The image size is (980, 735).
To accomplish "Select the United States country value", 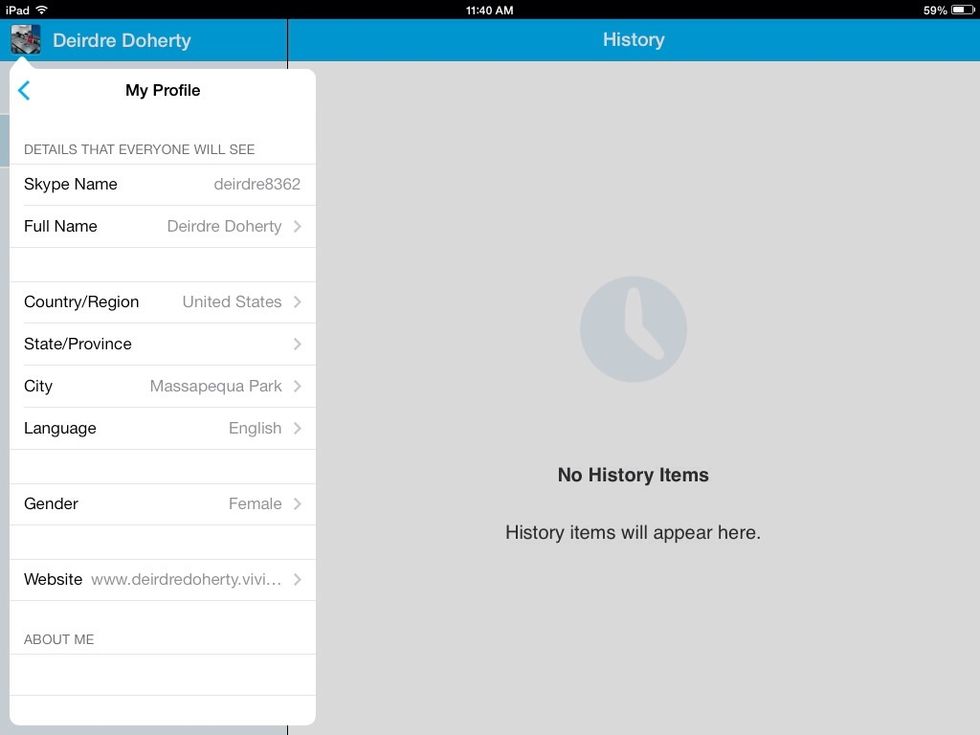I will [232, 302].
